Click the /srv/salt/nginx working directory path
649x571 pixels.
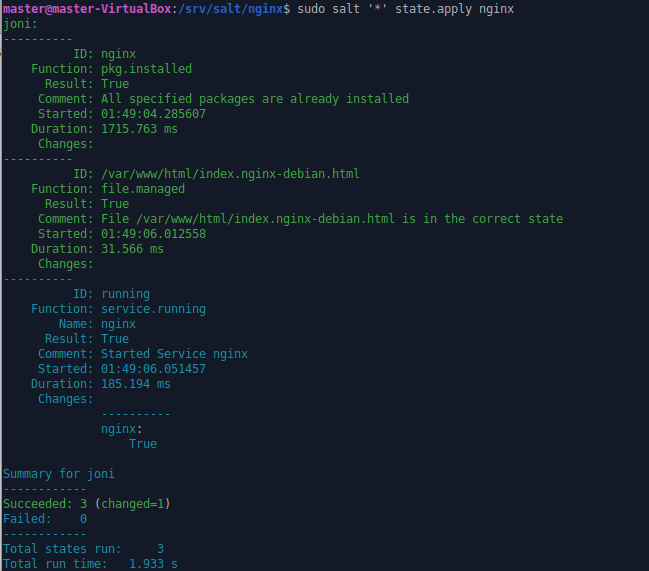pyautogui.click(x=216, y=9)
